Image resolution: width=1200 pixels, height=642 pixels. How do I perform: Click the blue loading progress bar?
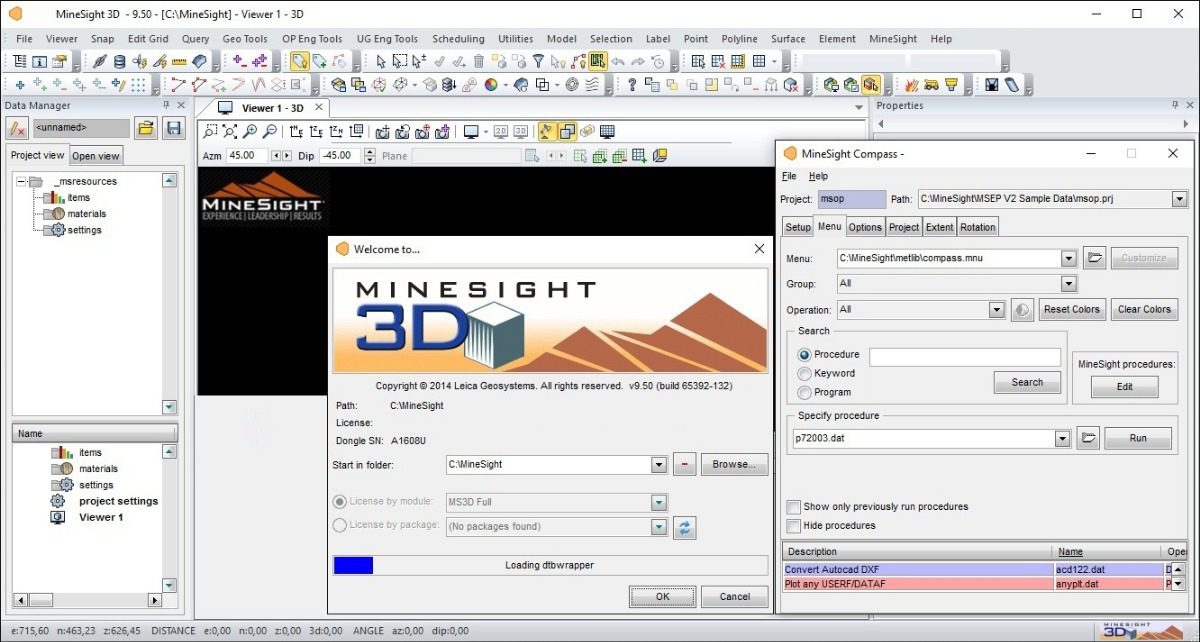(x=353, y=565)
